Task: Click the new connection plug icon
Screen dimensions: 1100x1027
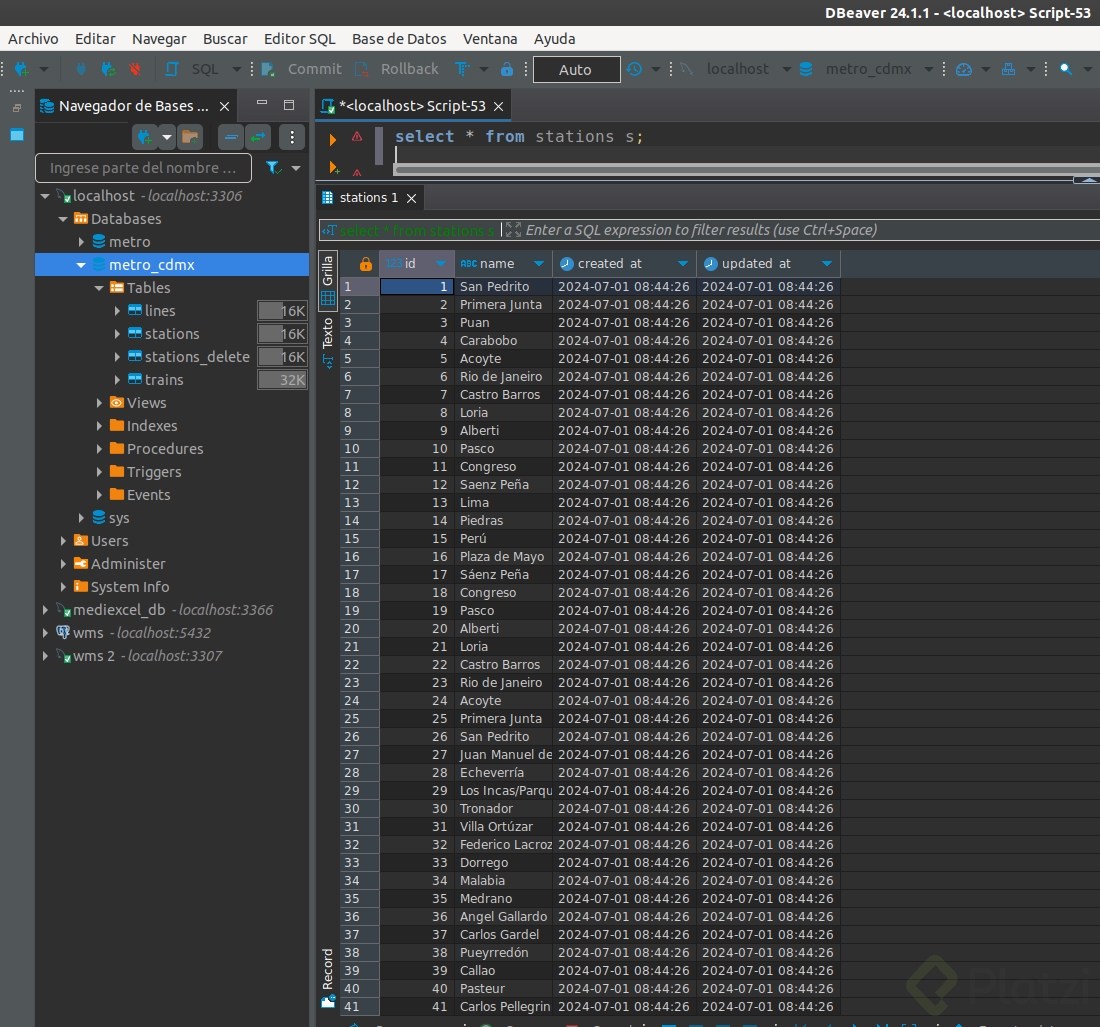Action: pos(145,137)
